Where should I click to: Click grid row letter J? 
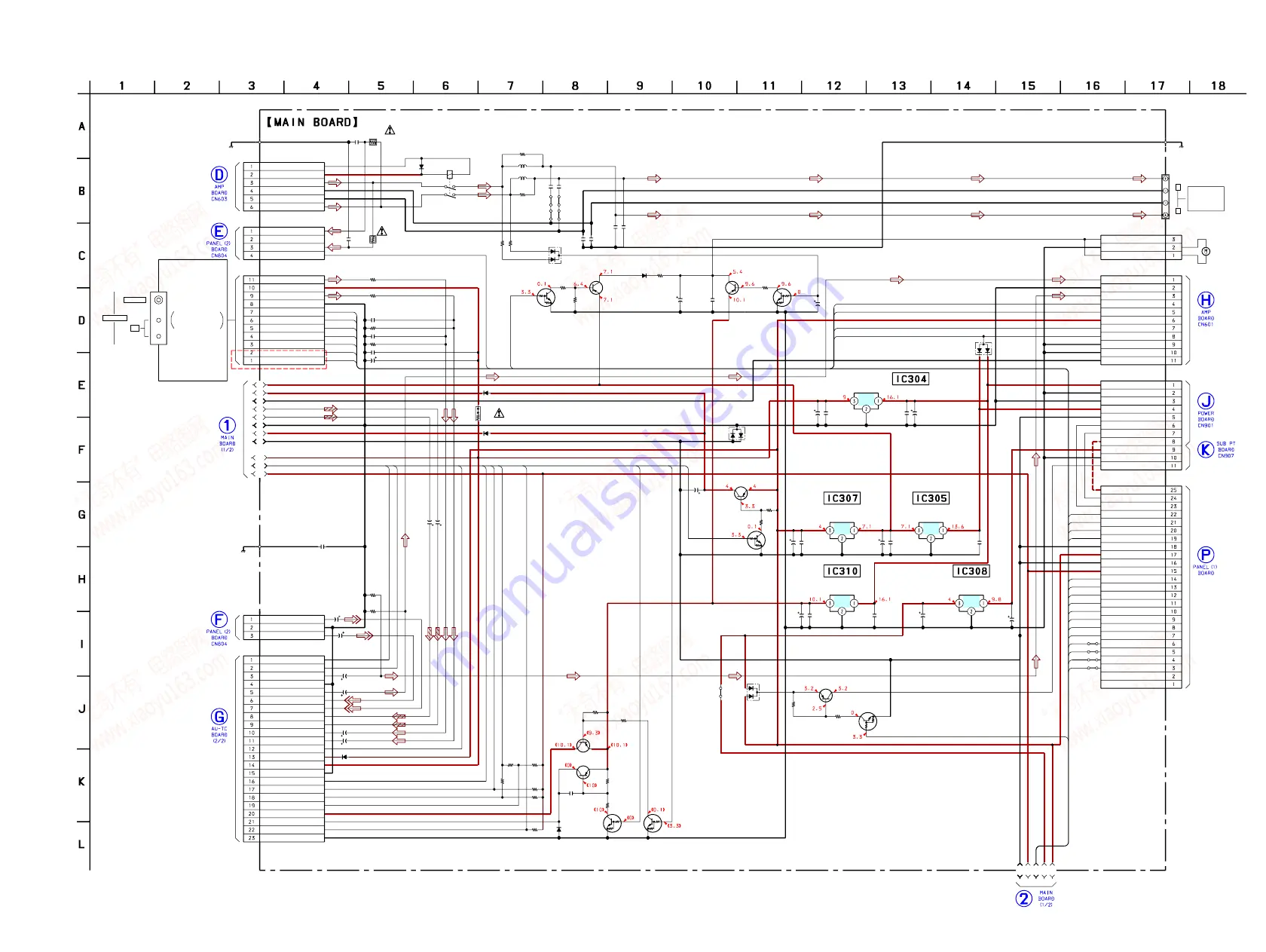(x=82, y=709)
